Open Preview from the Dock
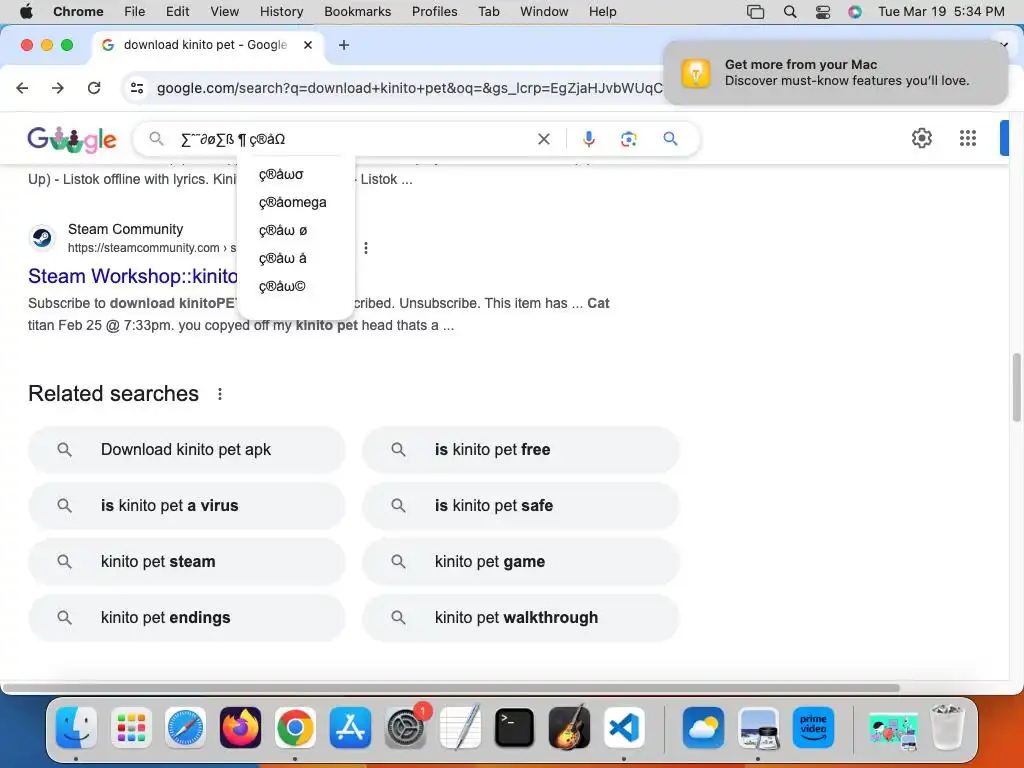 point(758,728)
